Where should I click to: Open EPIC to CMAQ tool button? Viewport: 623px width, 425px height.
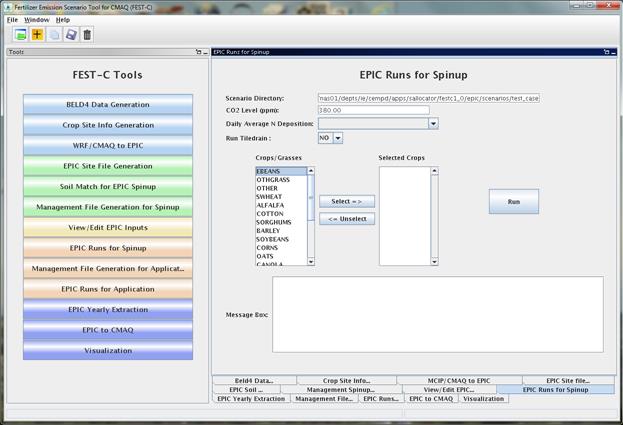(x=108, y=330)
